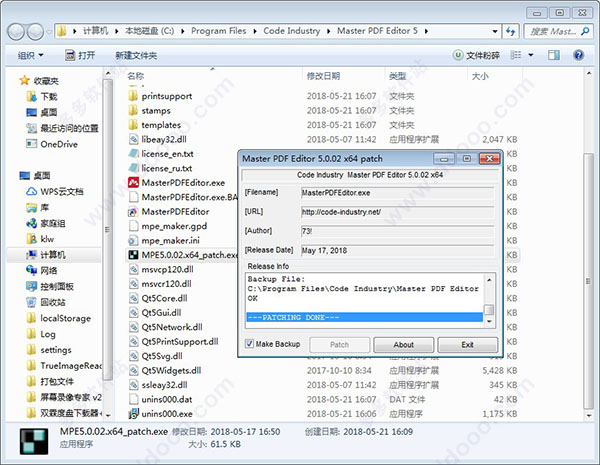Click the Filename field MasterPDFEditor.exe

pos(397,193)
